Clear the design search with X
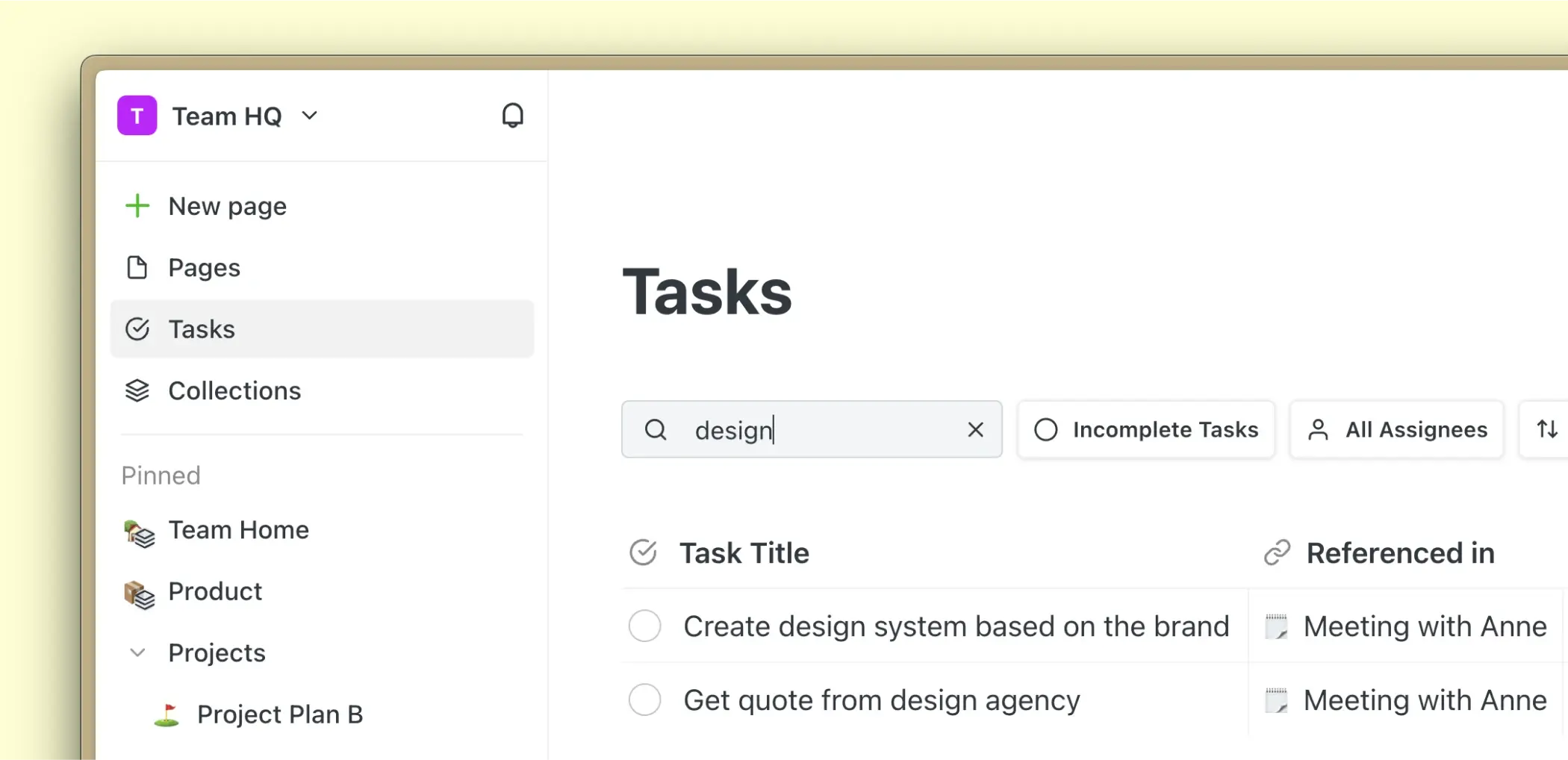The width and height of the screenshot is (1568, 760). point(975,429)
